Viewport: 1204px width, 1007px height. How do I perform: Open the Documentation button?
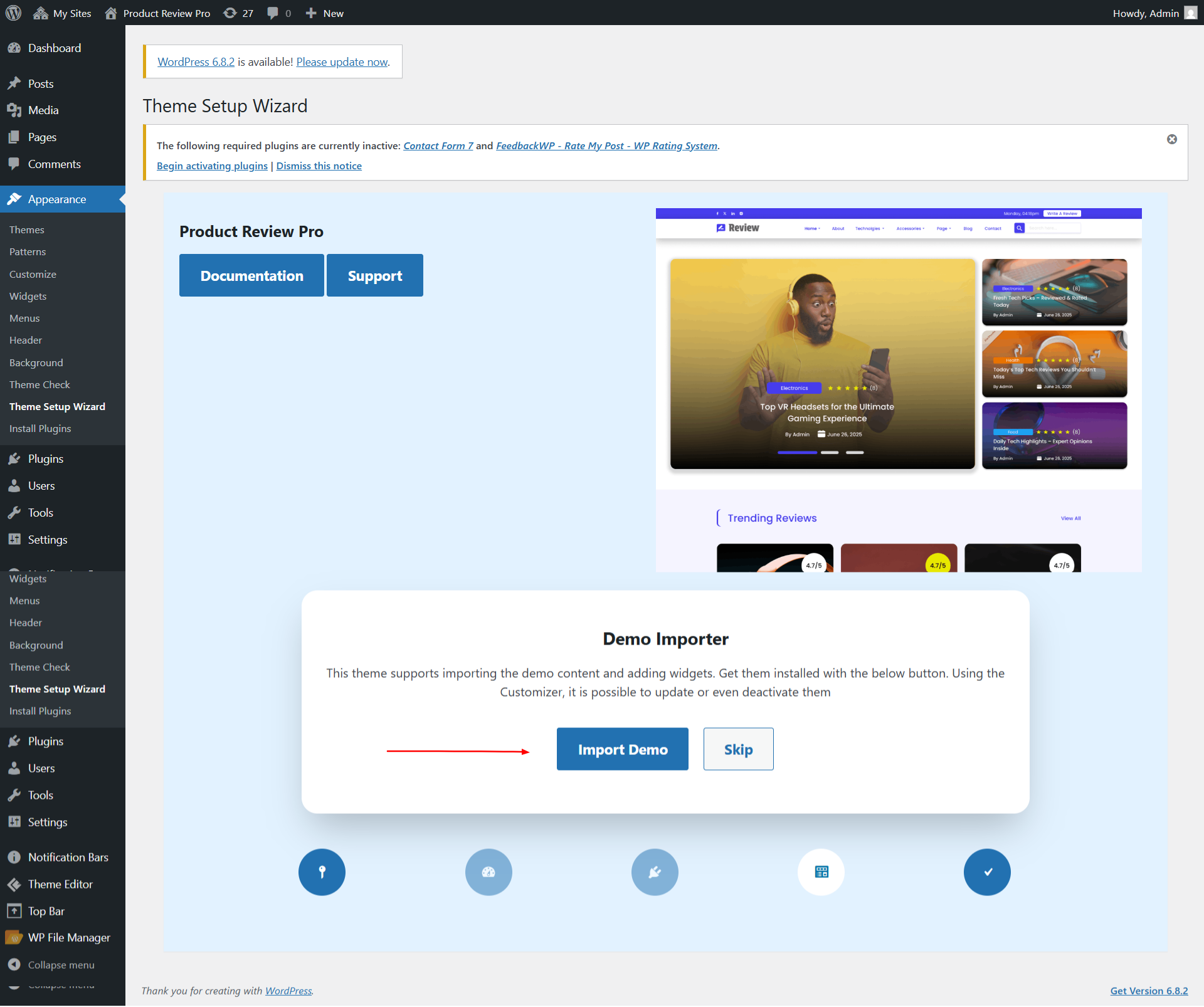tap(251, 275)
